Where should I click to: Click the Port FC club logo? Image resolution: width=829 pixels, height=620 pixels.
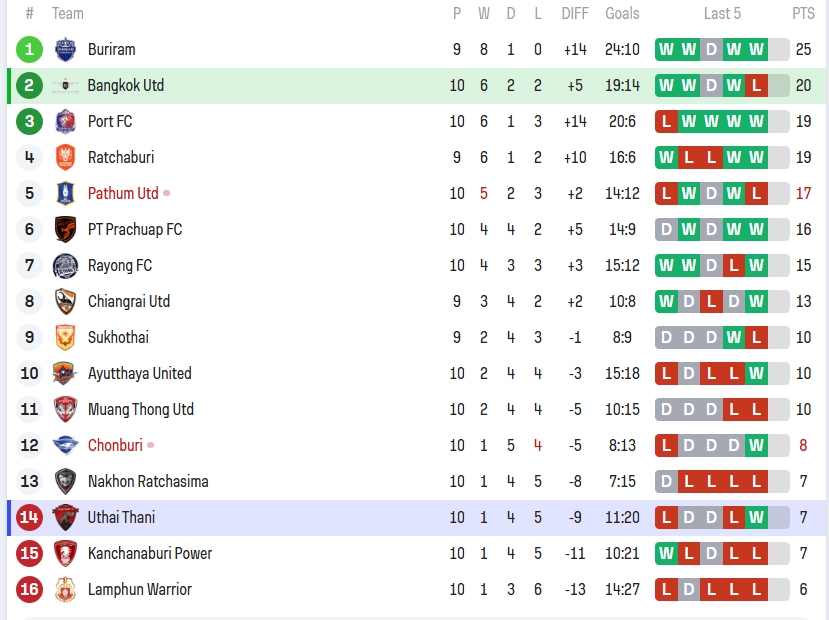[65, 121]
